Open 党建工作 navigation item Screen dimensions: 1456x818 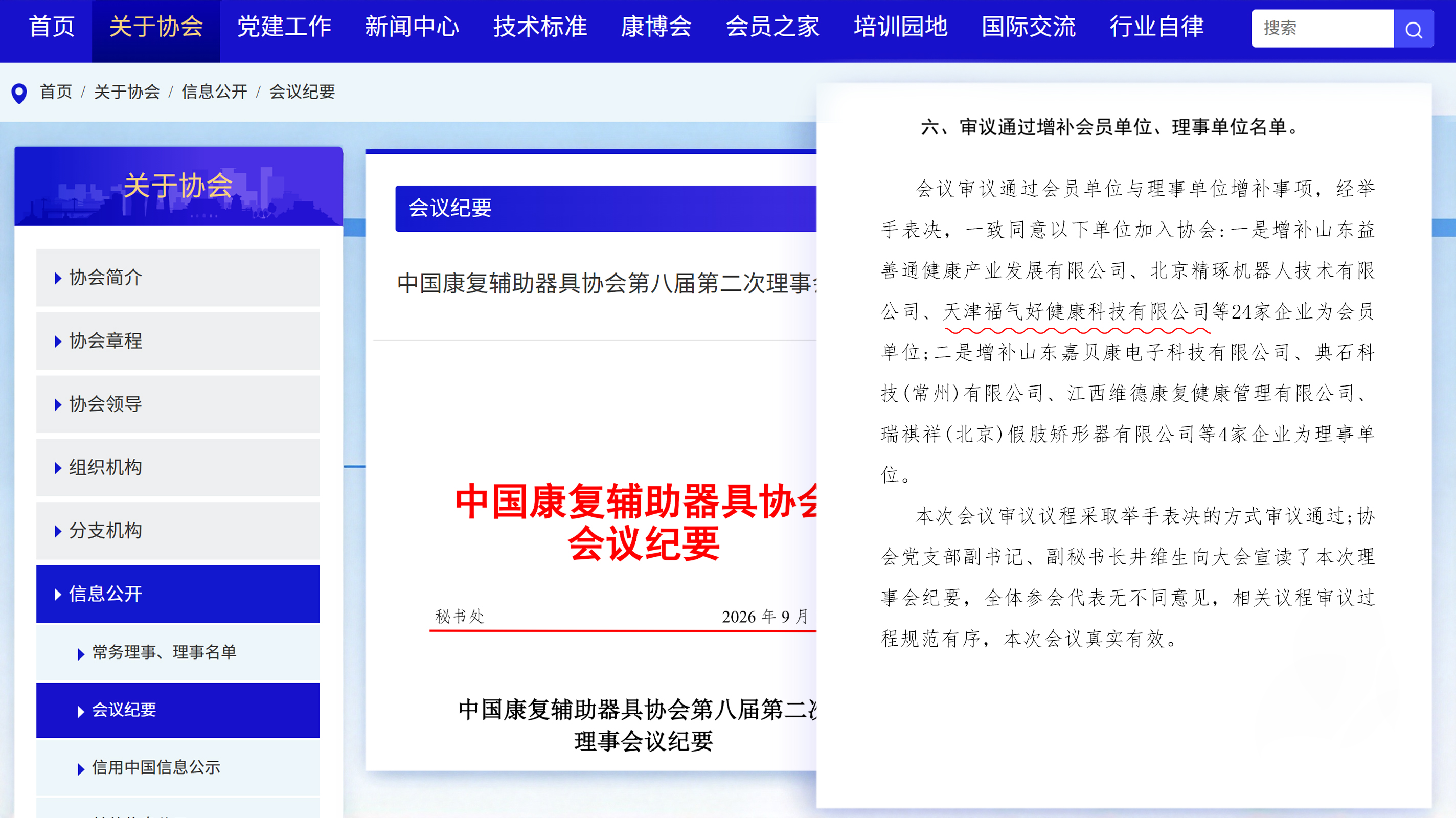(x=284, y=27)
